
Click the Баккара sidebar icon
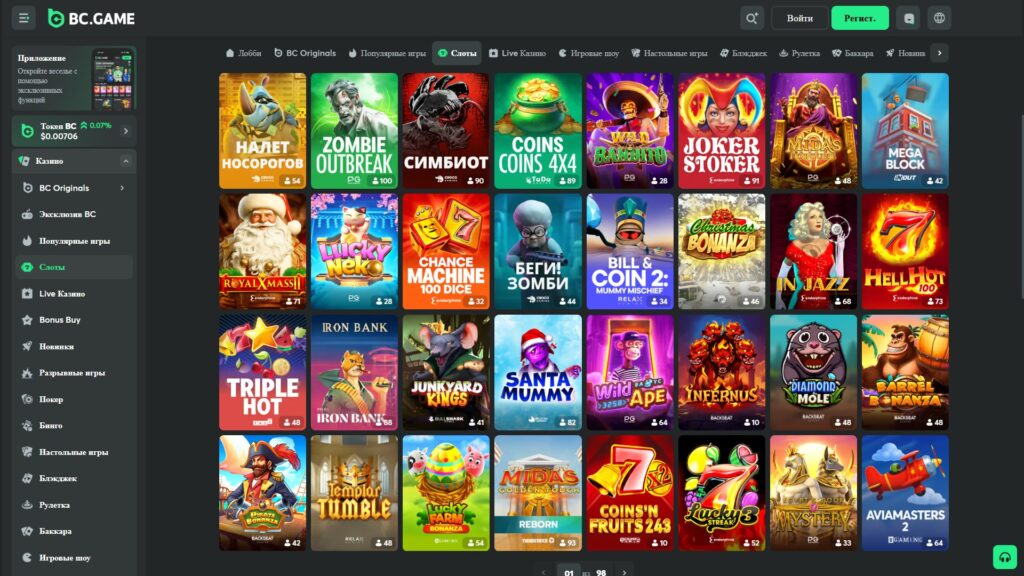(x=27, y=531)
